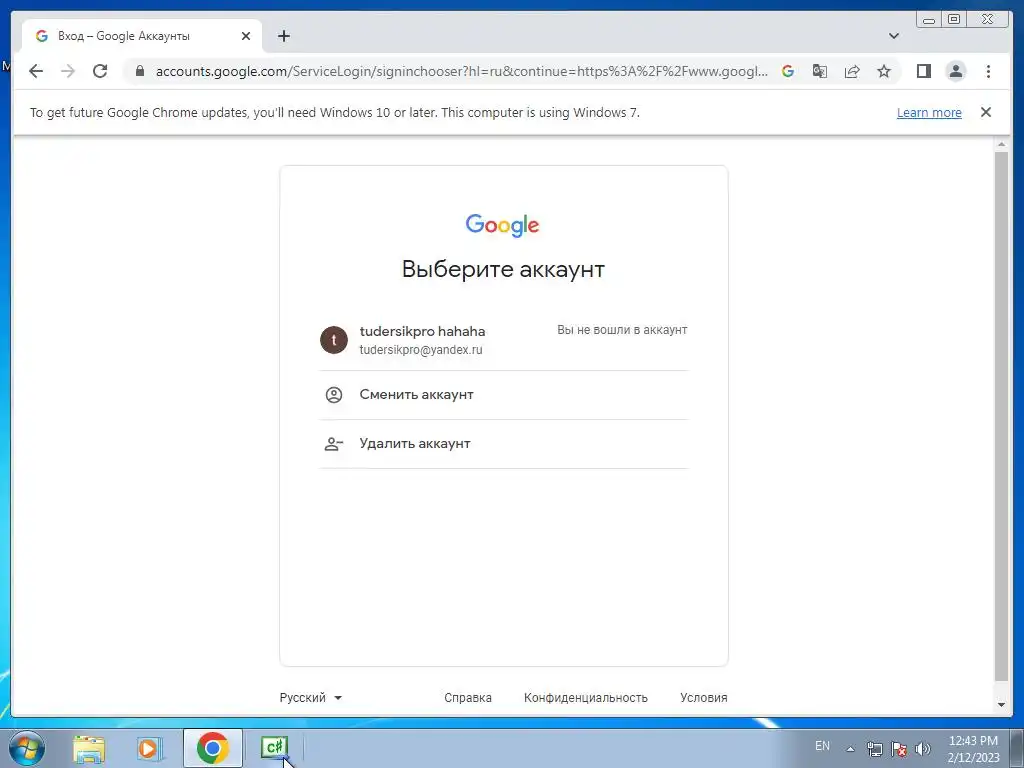This screenshot has height=768, width=1024.
Task: Select Удалить аккаунт option
Action: tap(504, 443)
